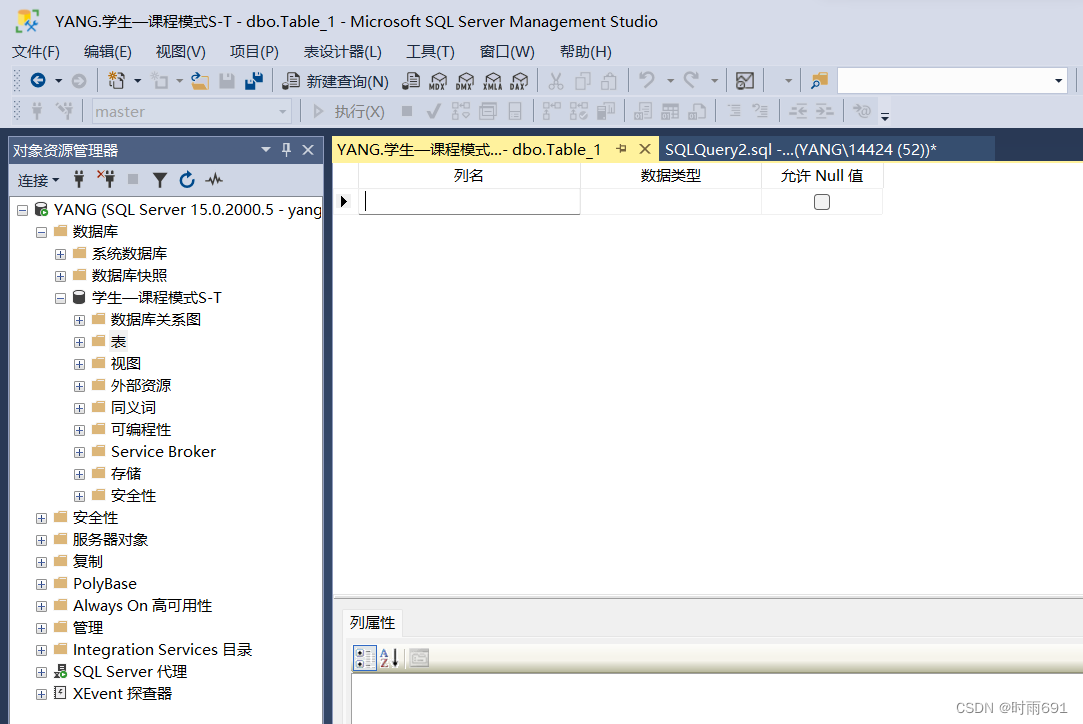Click the activity pulse icon in Object Explorer

[214, 180]
